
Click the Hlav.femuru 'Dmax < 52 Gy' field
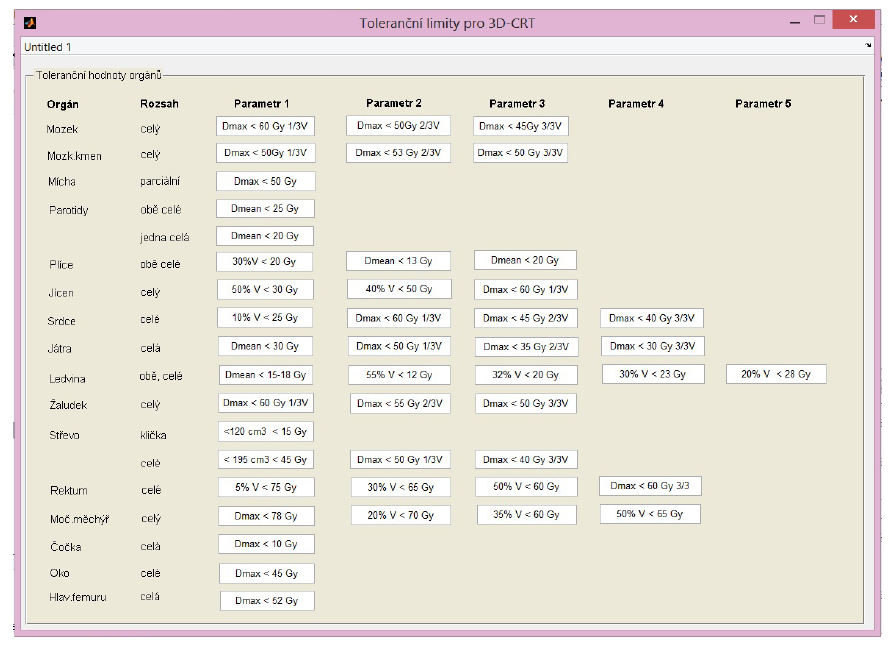click(266, 601)
